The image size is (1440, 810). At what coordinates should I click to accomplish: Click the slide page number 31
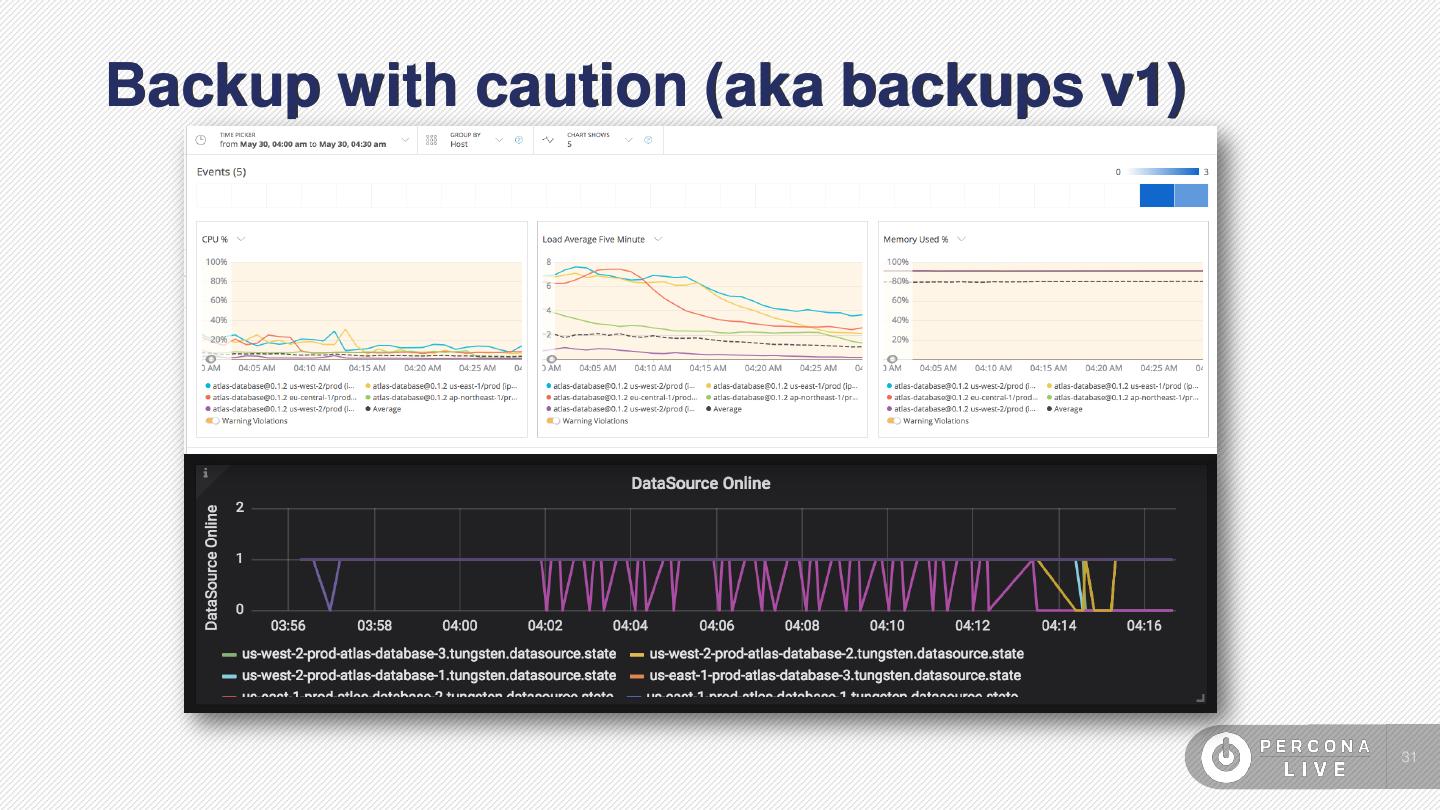1409,757
